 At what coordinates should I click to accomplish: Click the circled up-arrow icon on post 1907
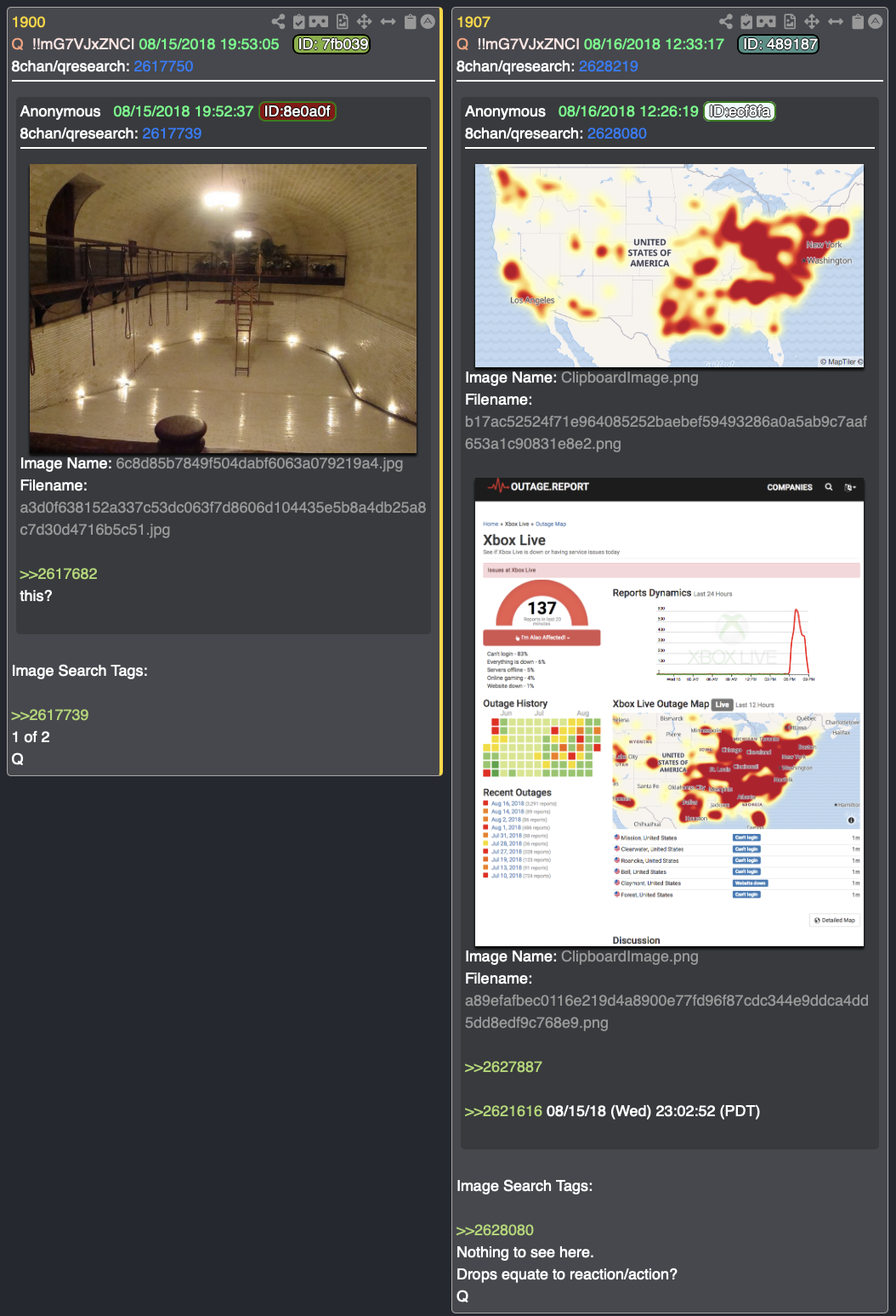[875, 21]
